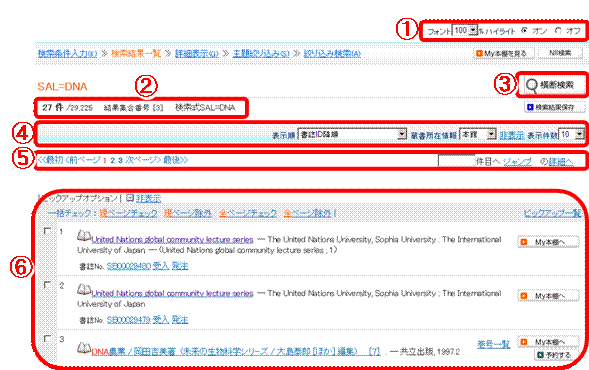Viewport: 589px width, 370px height.
Task: Focus the 件目へ jump number field
Action: click(x=456, y=161)
